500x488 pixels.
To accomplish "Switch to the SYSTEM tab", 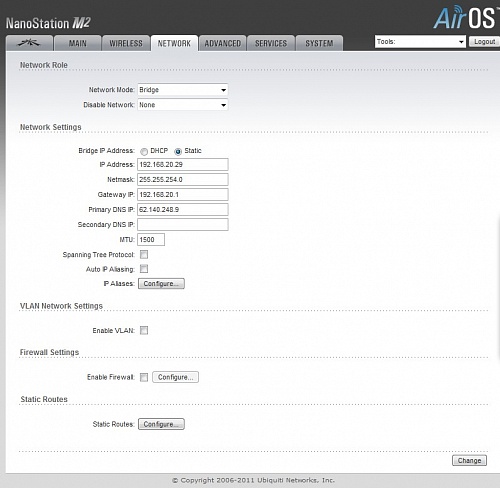I will click(319, 43).
